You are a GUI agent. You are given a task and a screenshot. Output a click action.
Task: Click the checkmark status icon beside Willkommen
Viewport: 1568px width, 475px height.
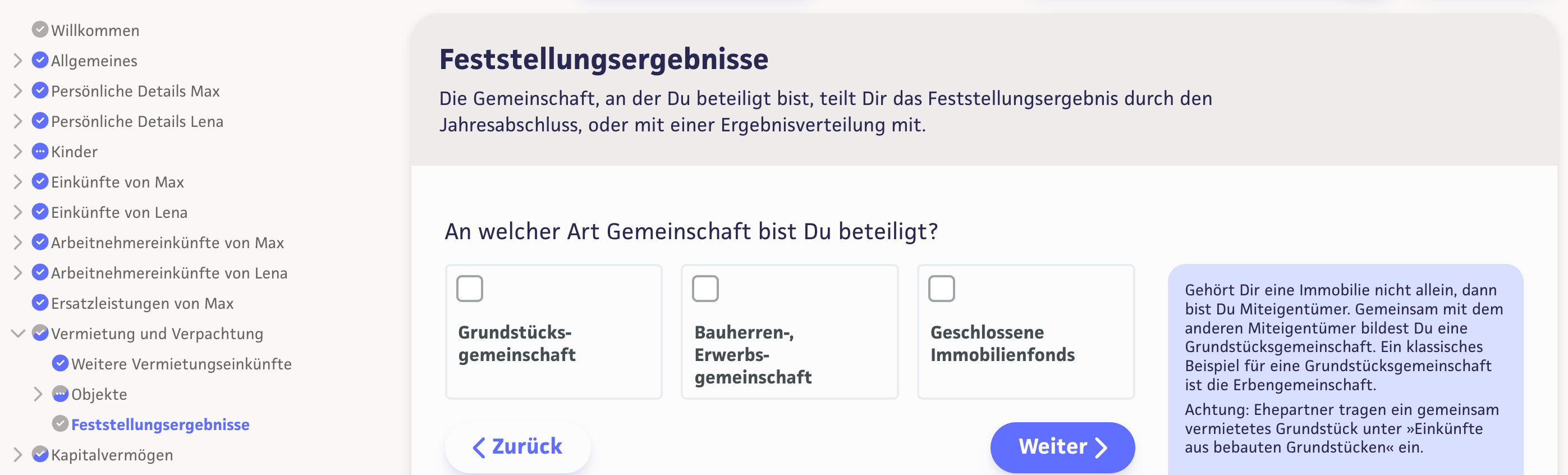point(40,29)
